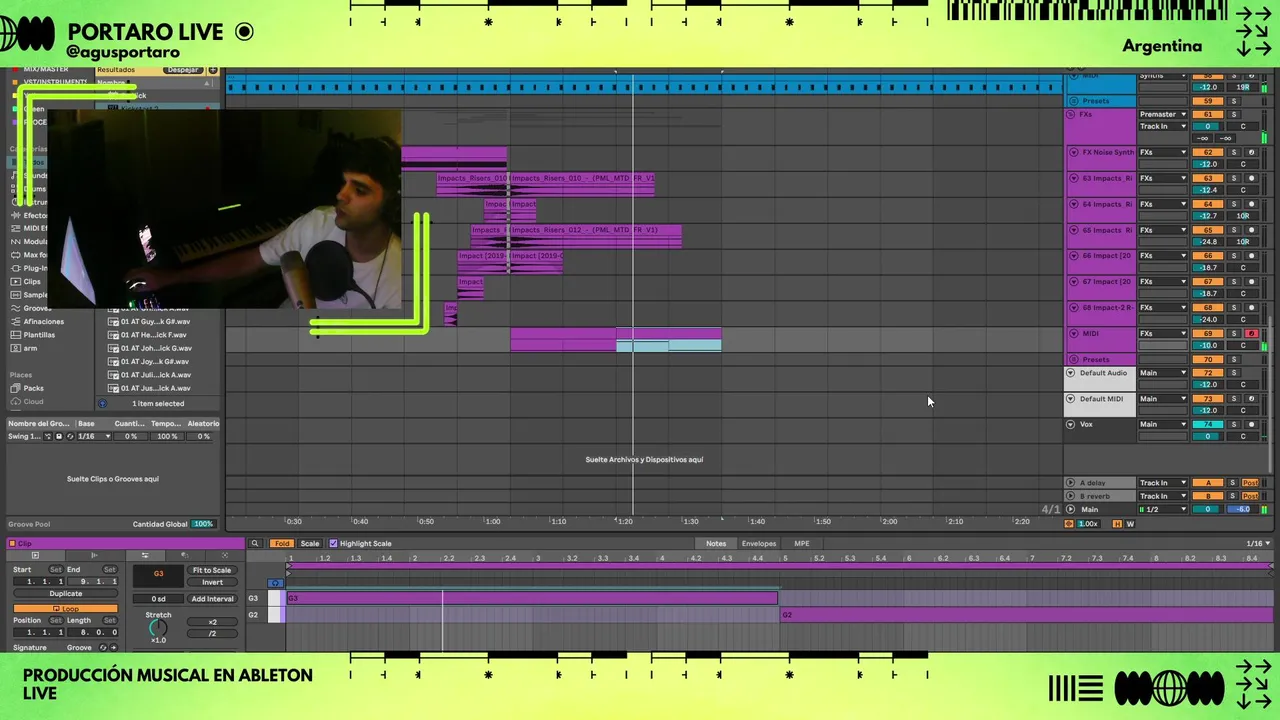Image resolution: width=1280 pixels, height=720 pixels.
Task: Unfold the Default Audio track
Action: point(1070,373)
